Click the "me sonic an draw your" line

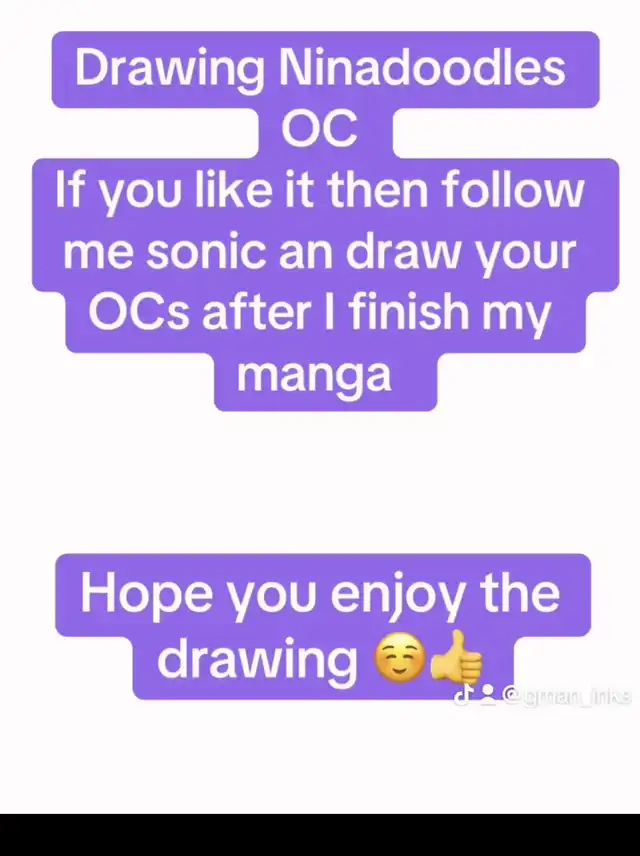coord(320,253)
